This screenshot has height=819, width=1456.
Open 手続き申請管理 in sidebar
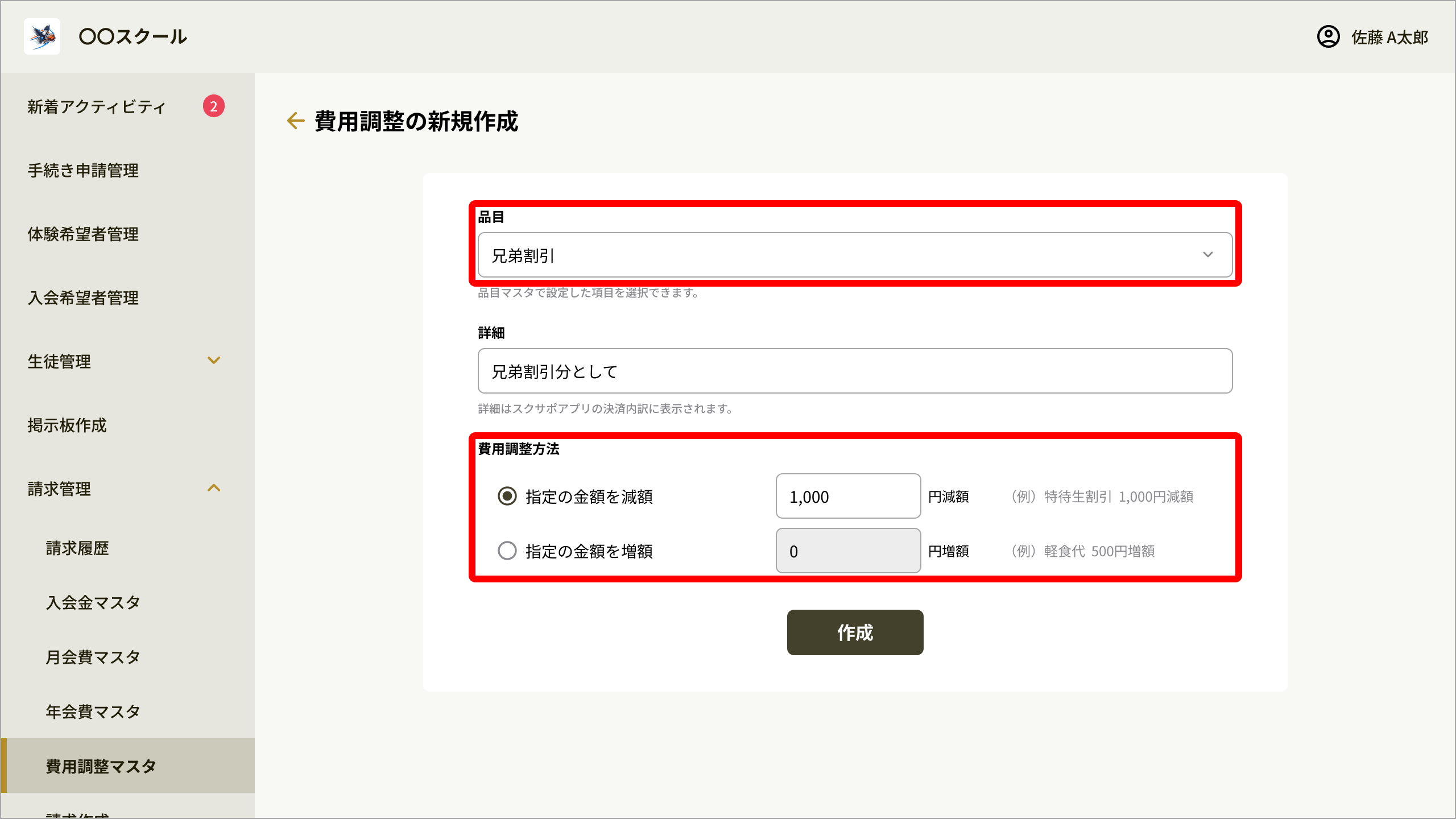pos(83,170)
